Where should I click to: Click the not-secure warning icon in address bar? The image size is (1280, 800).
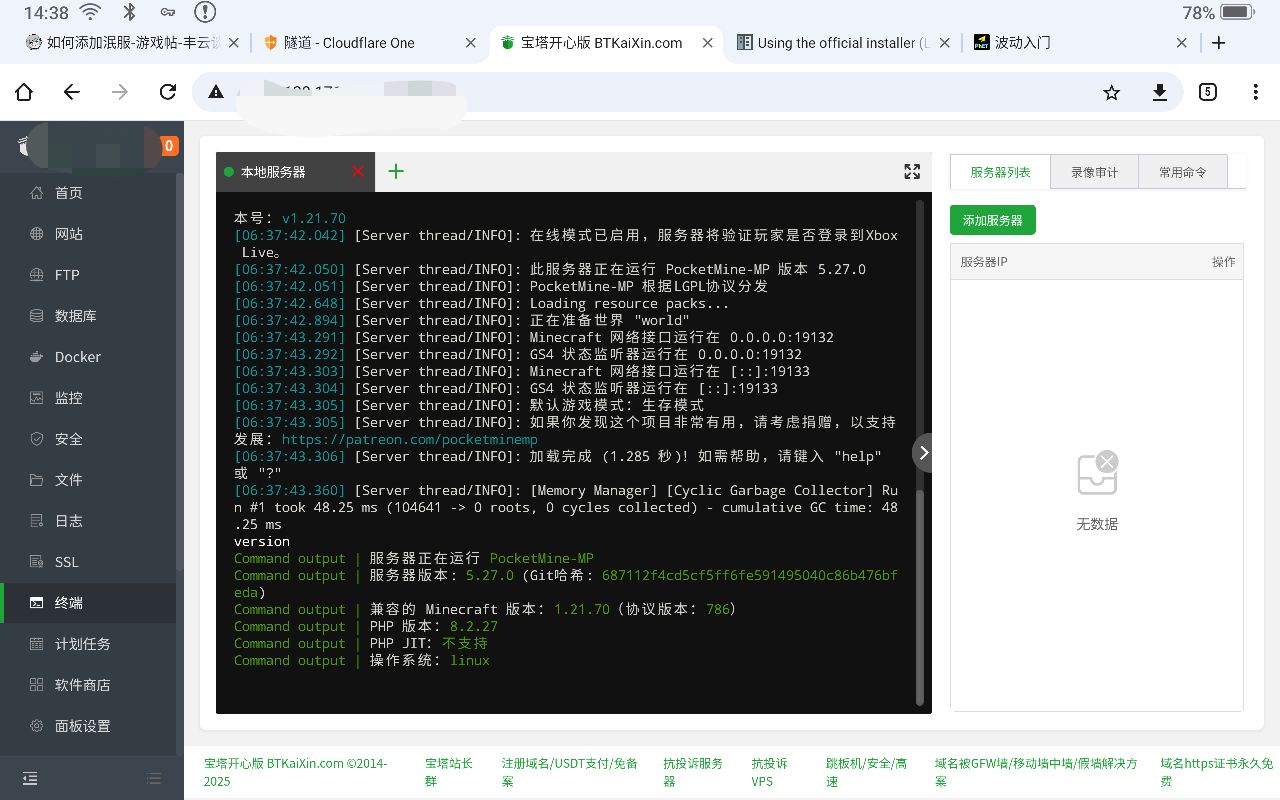(215, 92)
